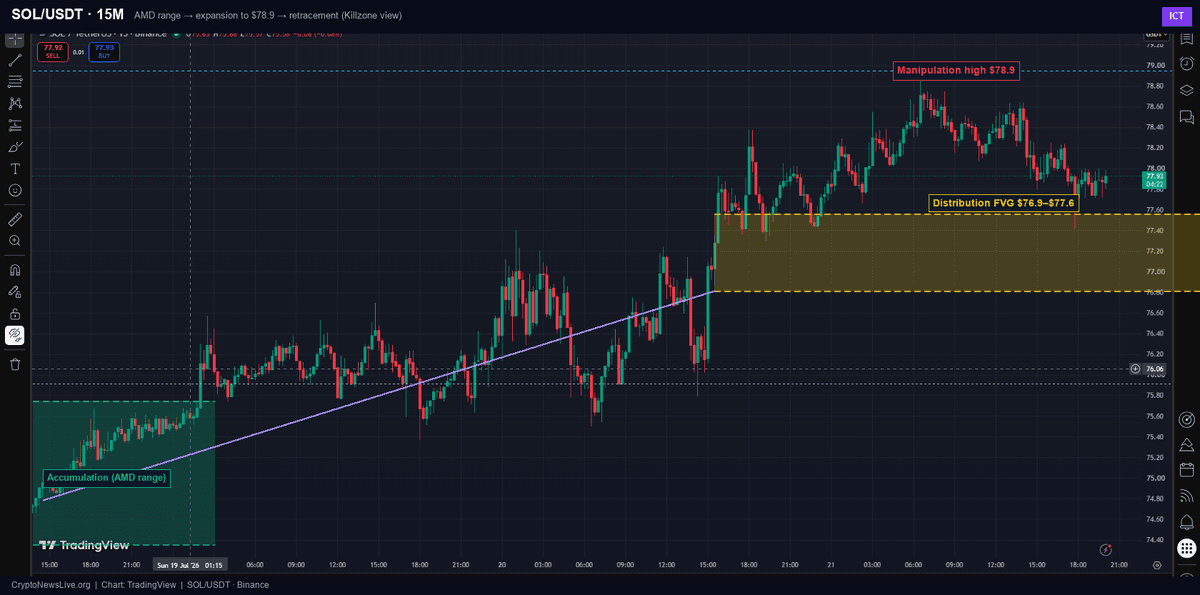Open the time axis settings gear
Image resolution: width=1200 pixels, height=595 pixels.
click(x=1156, y=564)
